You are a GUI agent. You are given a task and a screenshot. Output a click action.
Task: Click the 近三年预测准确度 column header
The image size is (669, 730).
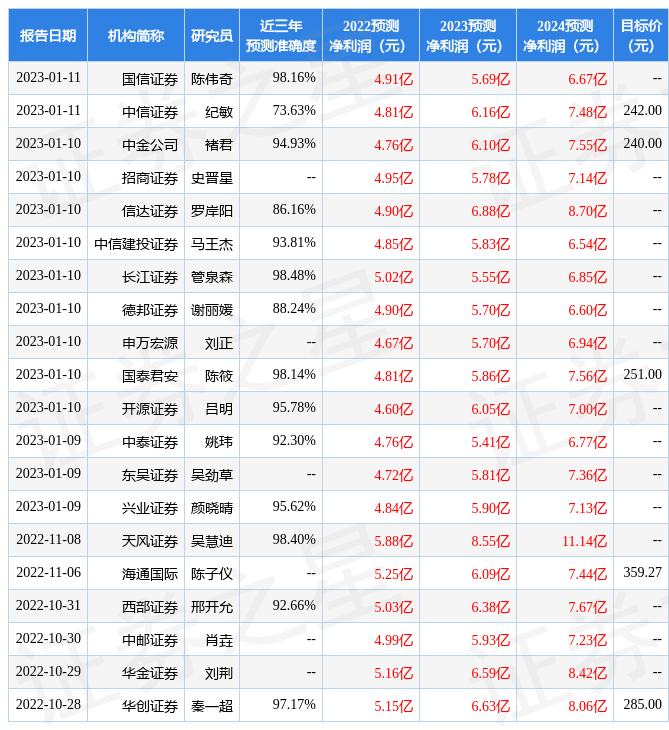pyautogui.click(x=280, y=35)
